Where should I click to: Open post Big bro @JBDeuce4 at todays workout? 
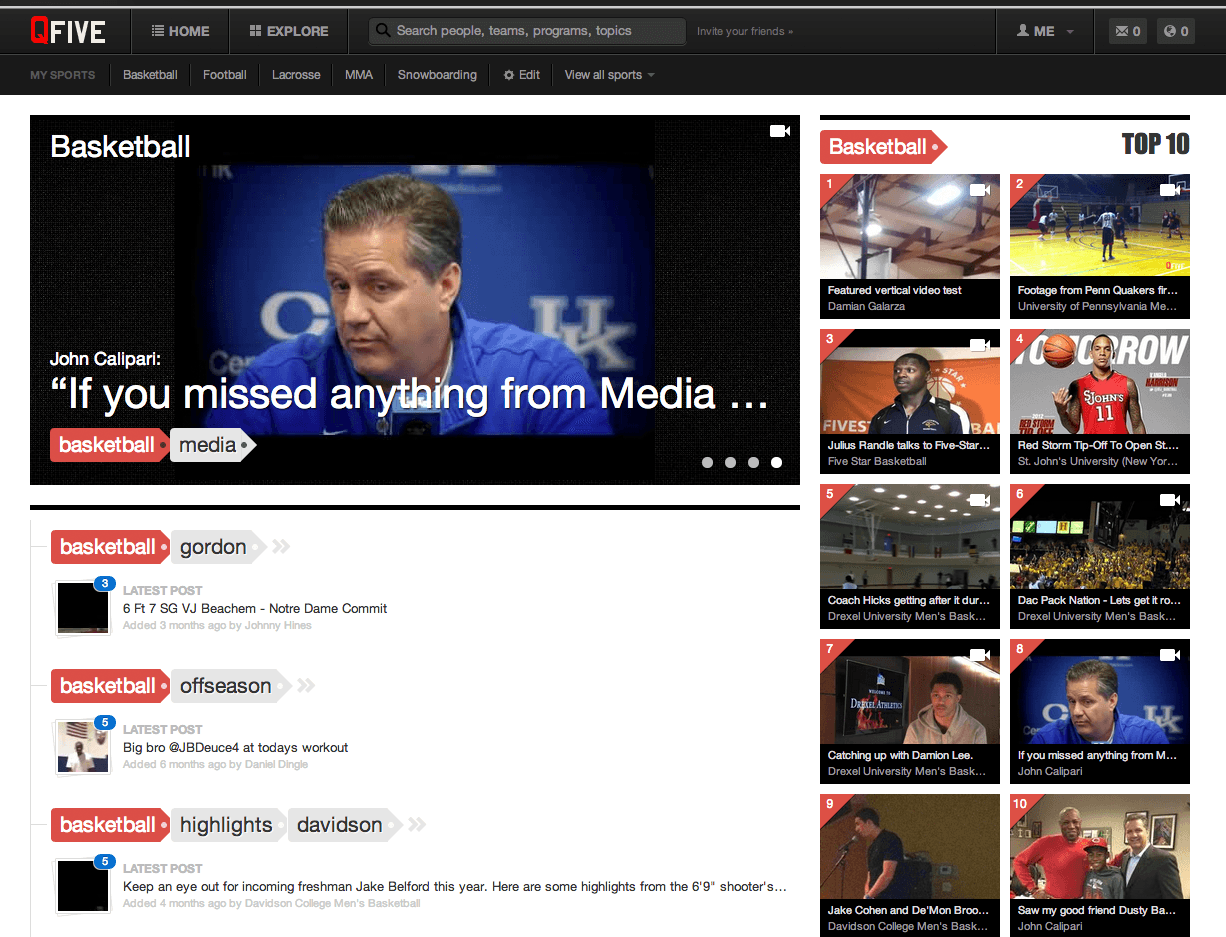235,747
